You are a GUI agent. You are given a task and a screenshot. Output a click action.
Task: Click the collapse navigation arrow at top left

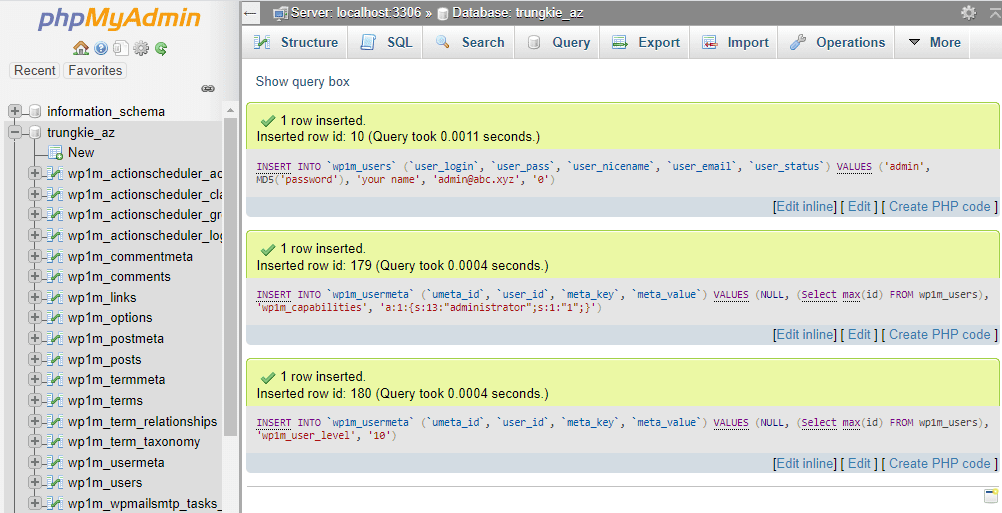pos(251,13)
